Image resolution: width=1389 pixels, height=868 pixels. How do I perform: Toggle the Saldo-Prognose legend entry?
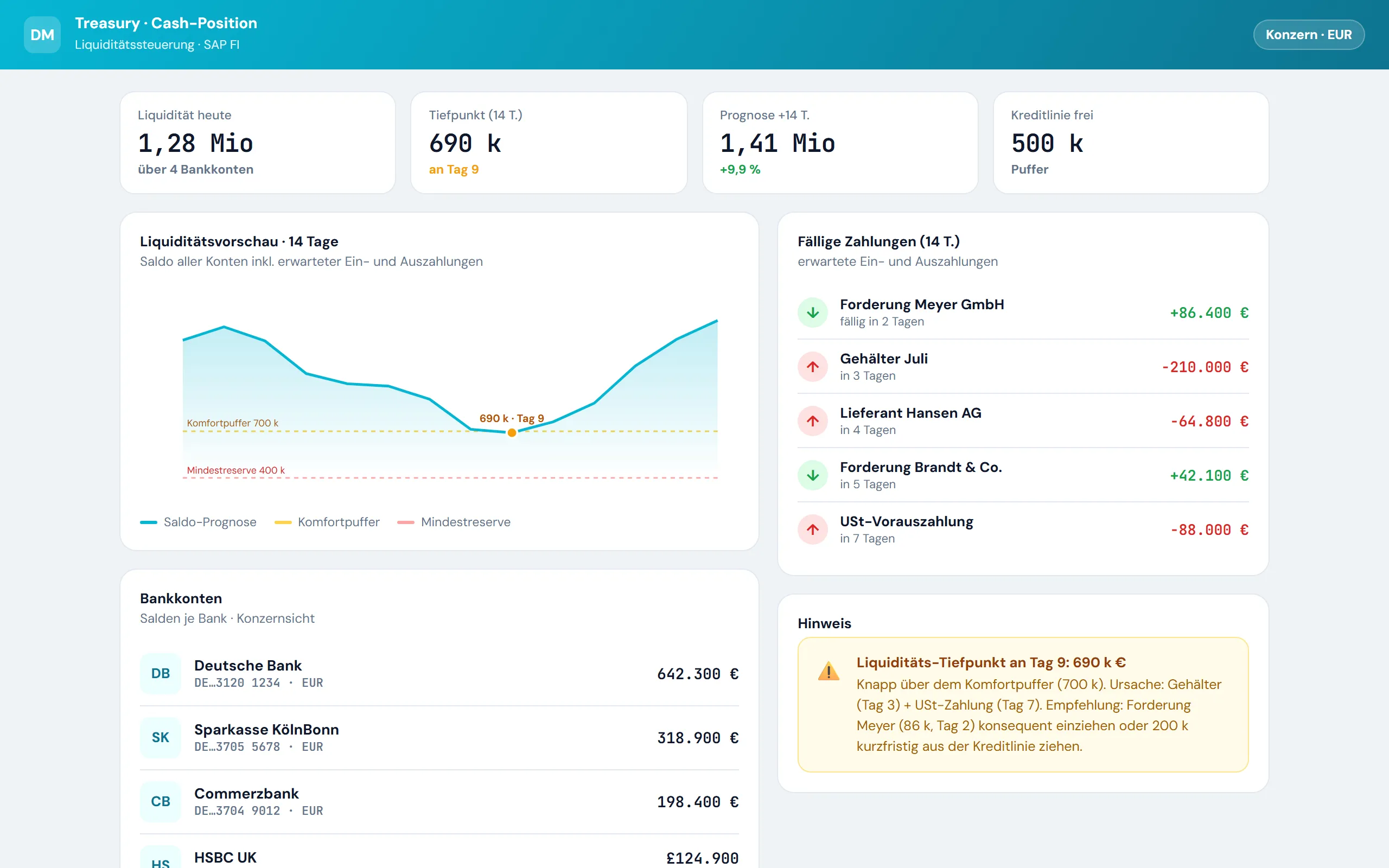(198, 522)
